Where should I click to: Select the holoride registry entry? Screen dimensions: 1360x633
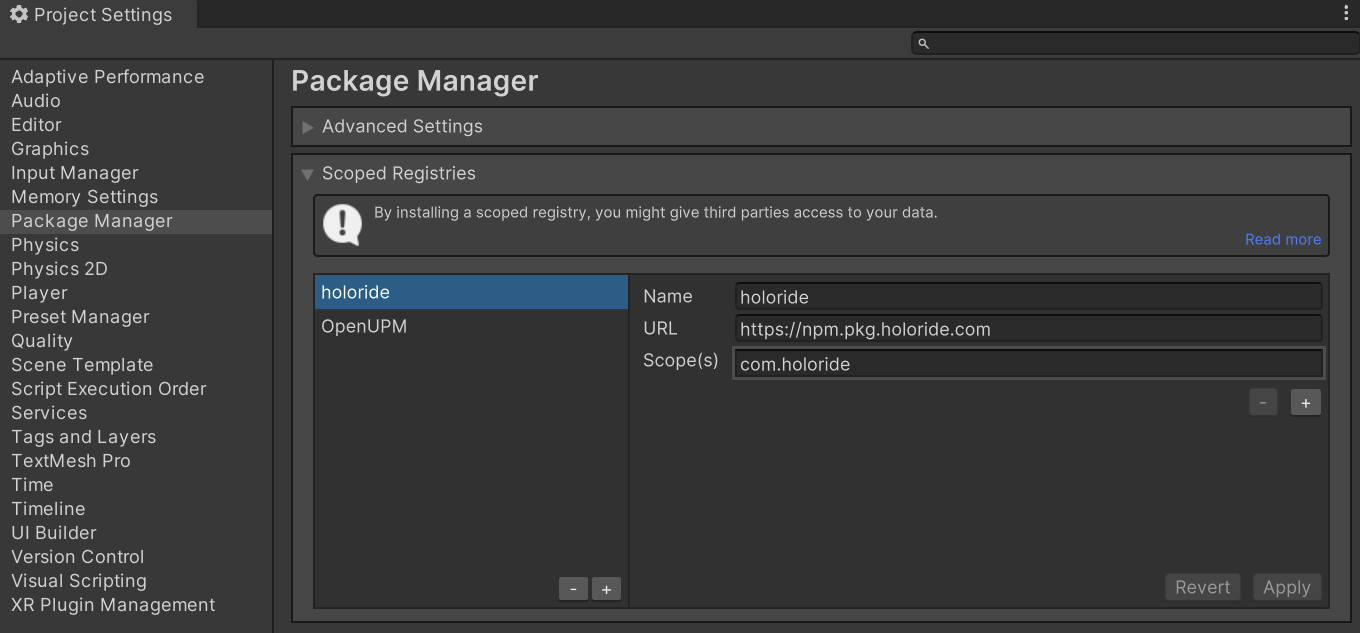356,292
